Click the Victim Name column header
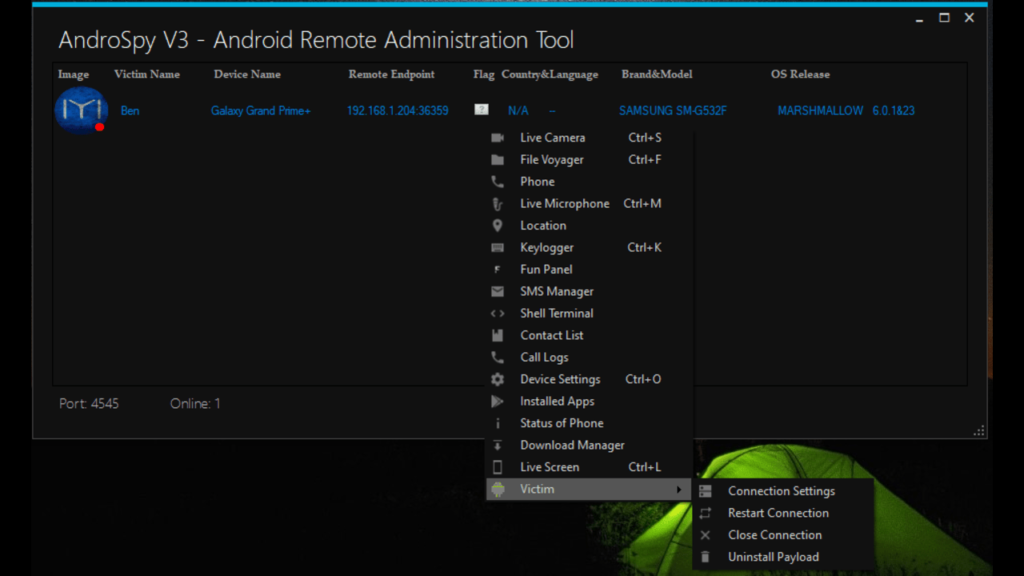 (x=147, y=74)
